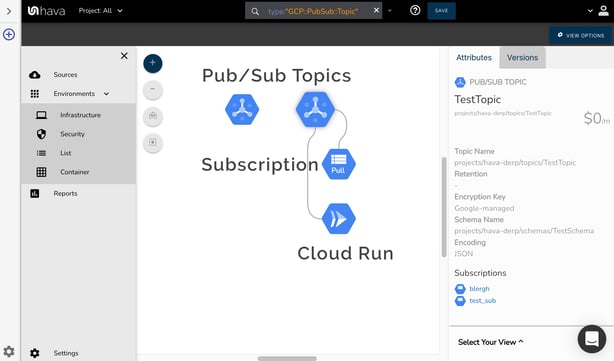Select the highlighted TestTopic node
Screen dimensions: 614x361
(315, 110)
